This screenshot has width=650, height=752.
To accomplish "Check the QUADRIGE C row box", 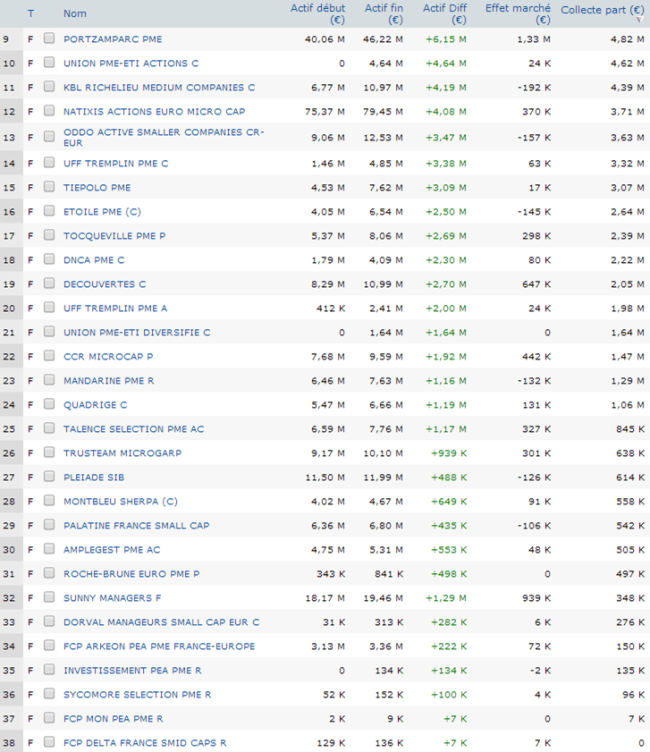I will (x=49, y=404).
